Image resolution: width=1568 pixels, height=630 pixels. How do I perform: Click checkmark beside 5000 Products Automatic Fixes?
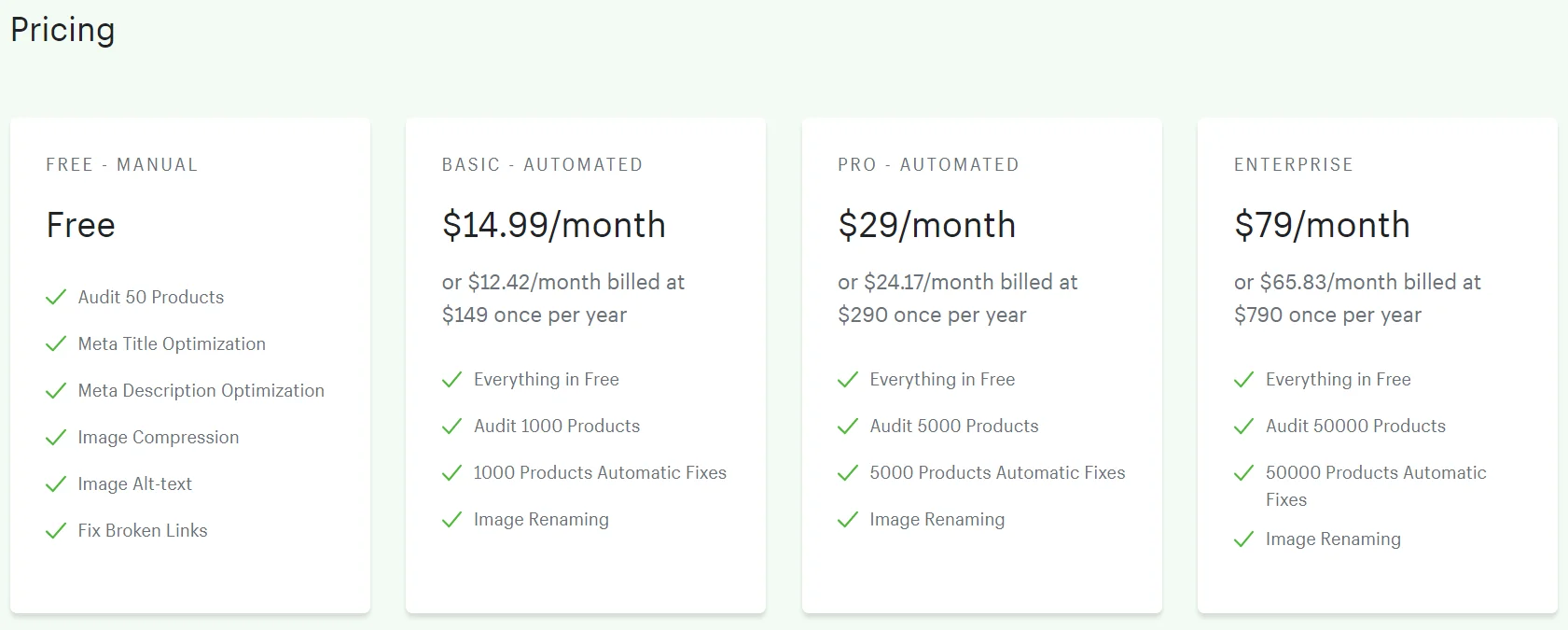(x=848, y=472)
